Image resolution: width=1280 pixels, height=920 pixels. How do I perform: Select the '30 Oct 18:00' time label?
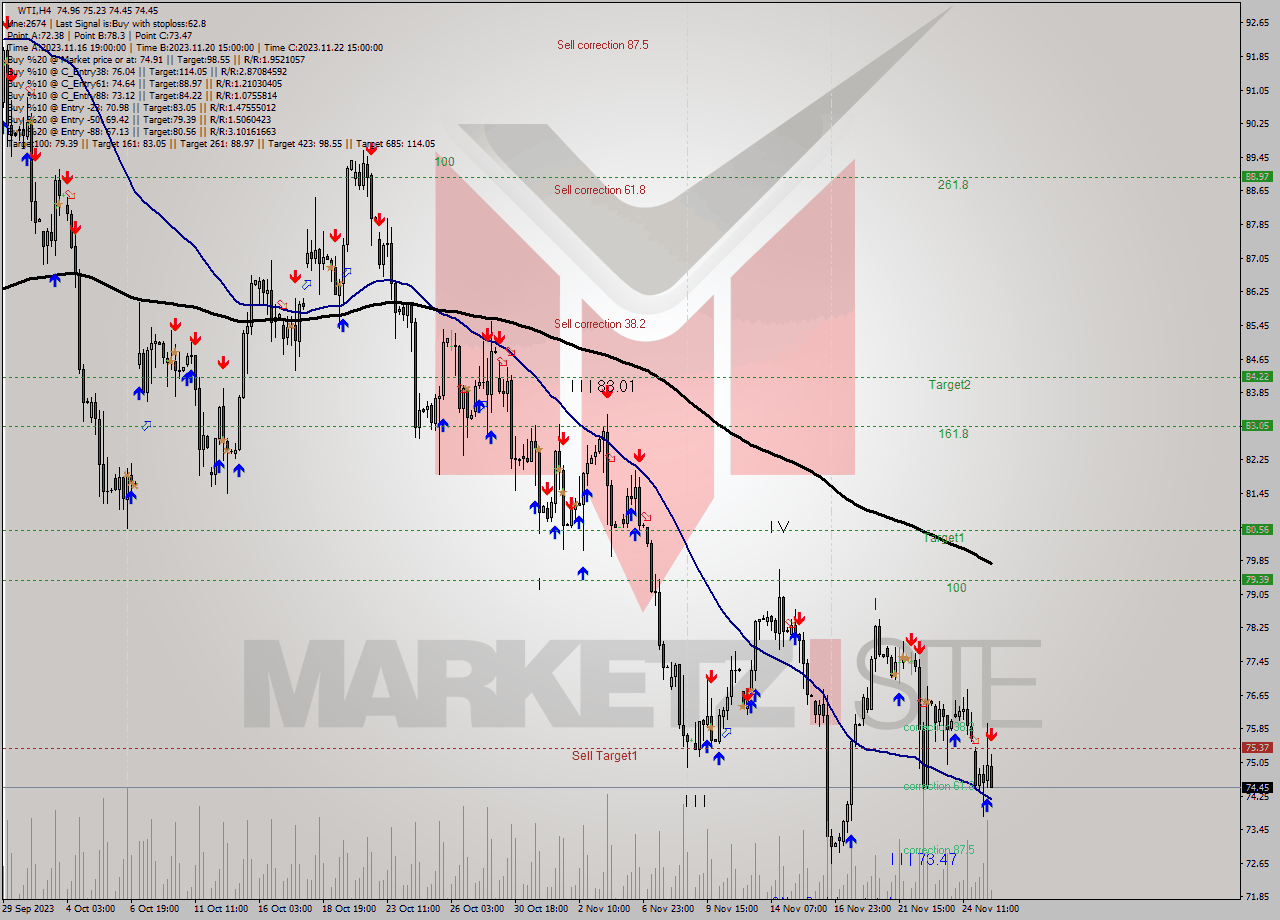(540, 909)
